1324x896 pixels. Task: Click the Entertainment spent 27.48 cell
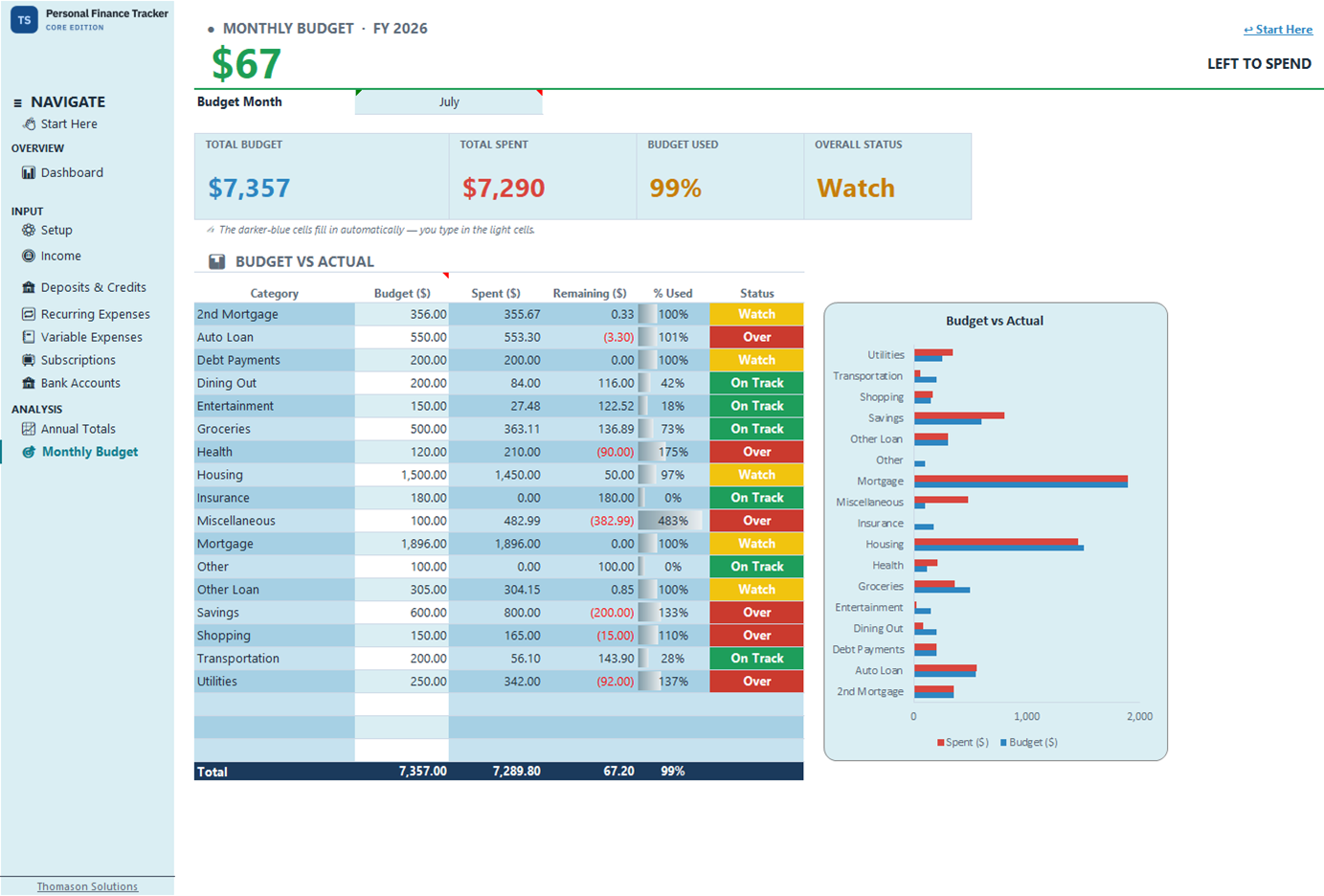coord(496,406)
